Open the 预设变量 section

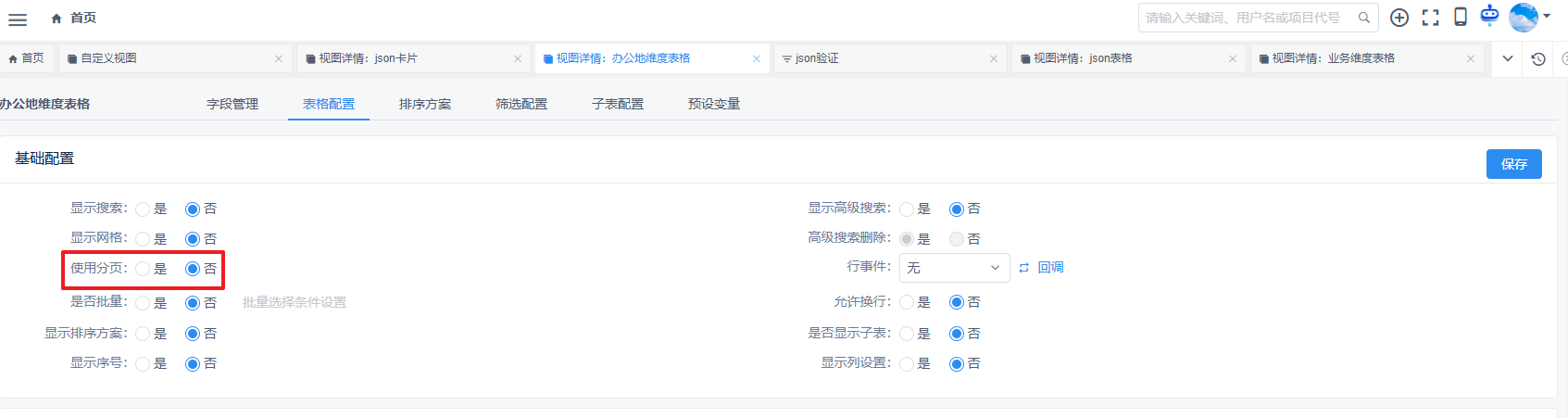tap(714, 104)
